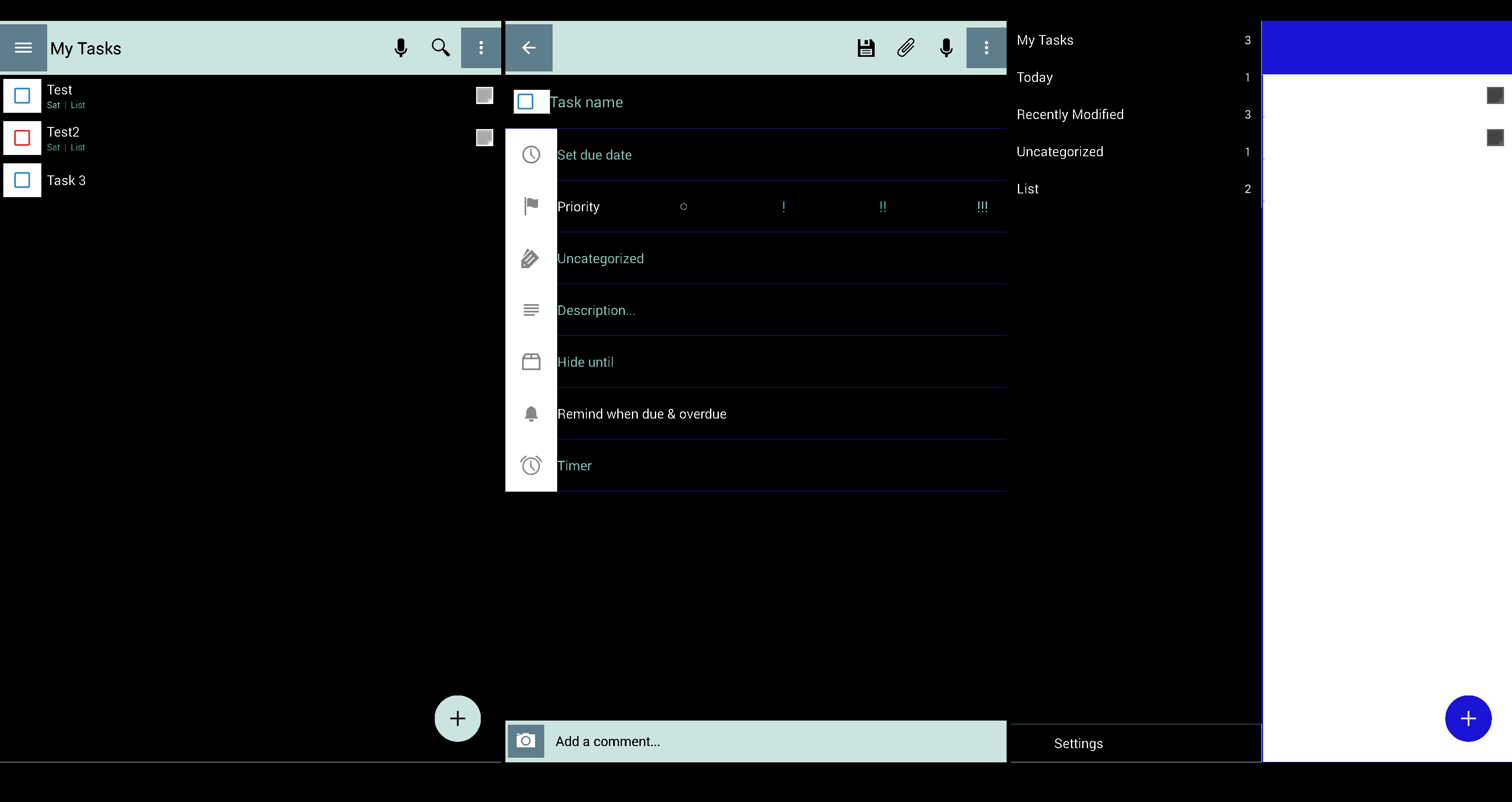Save the task with the floppy disk icon
This screenshot has width=1512, height=802.
pos(866,48)
